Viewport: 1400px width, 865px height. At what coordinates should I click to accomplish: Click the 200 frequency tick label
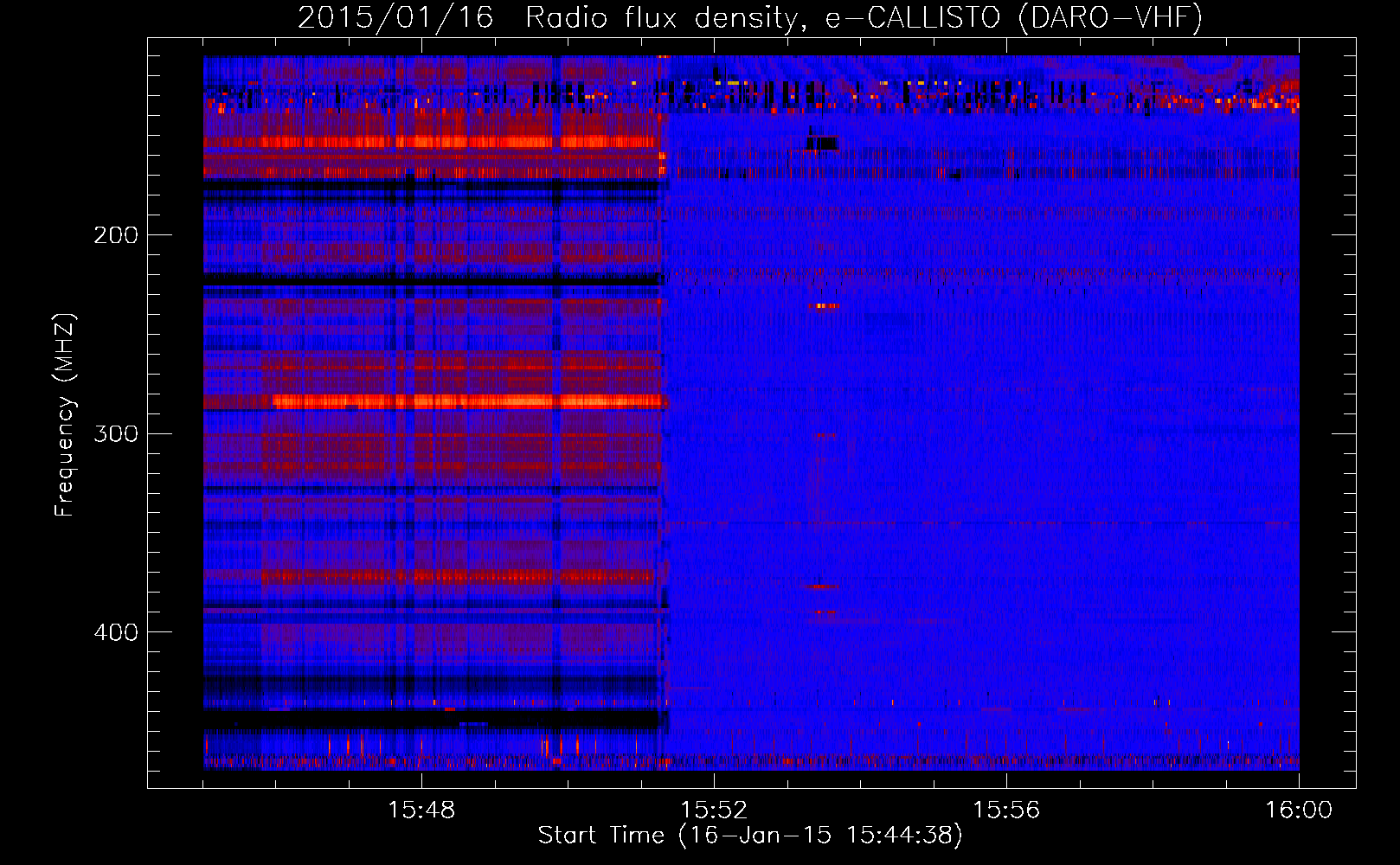tap(116, 235)
